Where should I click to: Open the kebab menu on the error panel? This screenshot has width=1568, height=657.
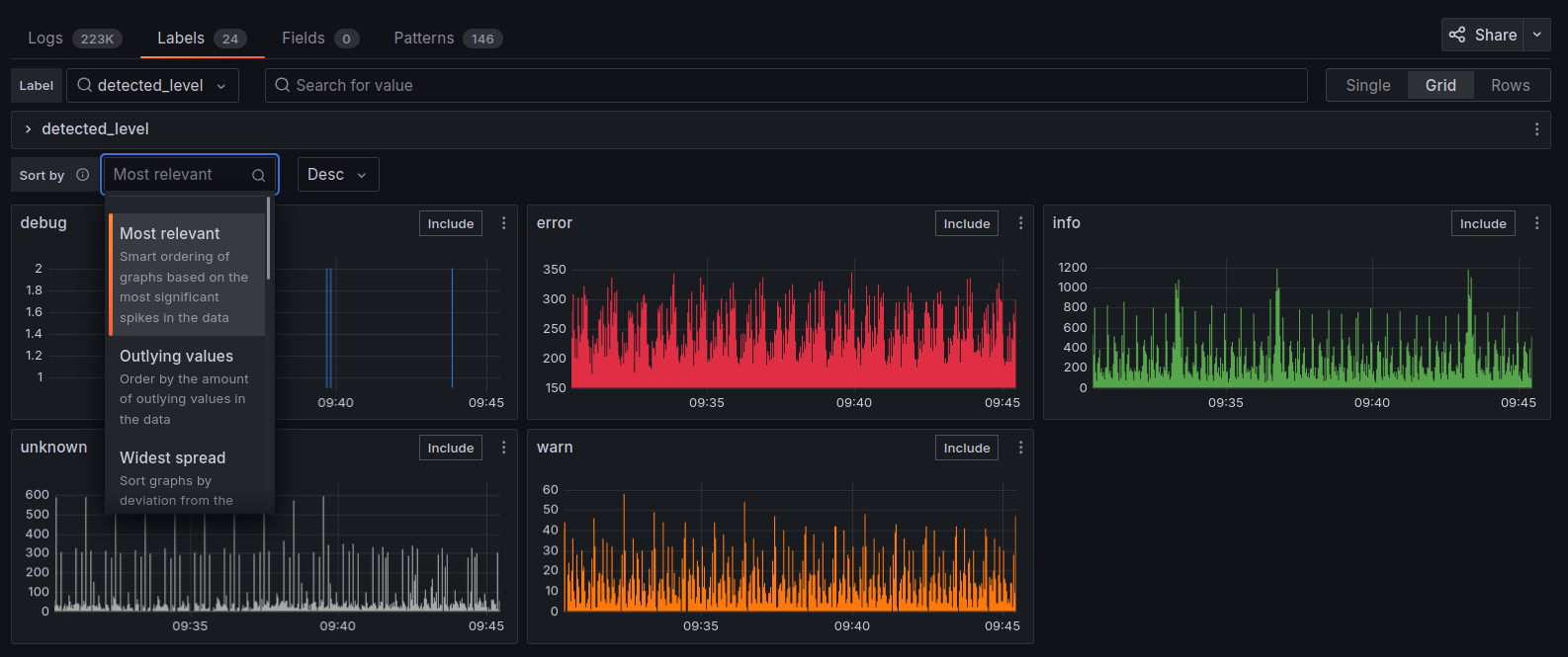click(1020, 223)
